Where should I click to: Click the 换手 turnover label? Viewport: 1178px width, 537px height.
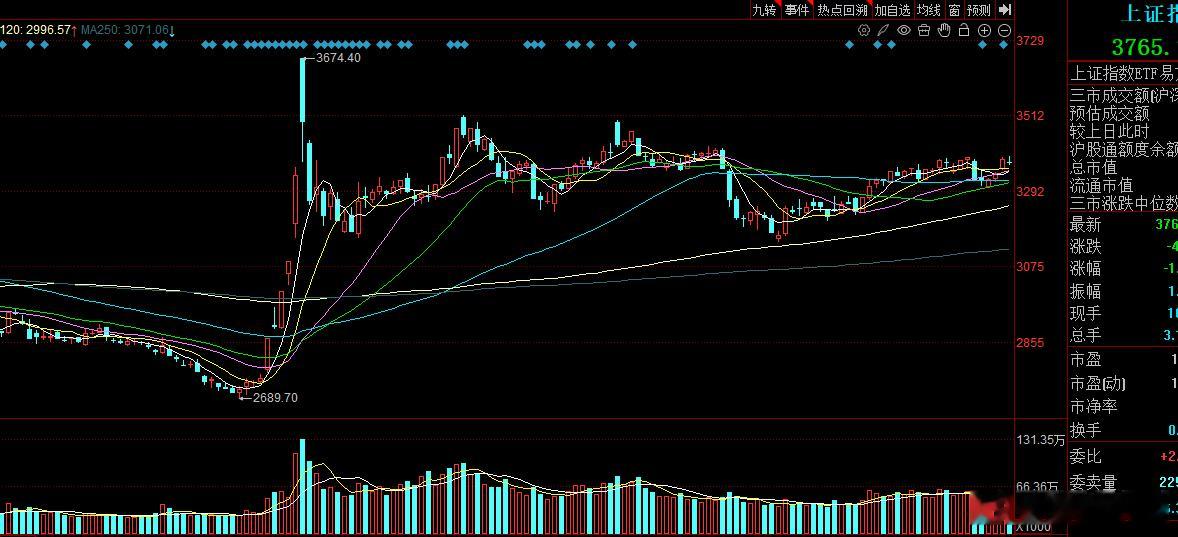(x=1085, y=430)
